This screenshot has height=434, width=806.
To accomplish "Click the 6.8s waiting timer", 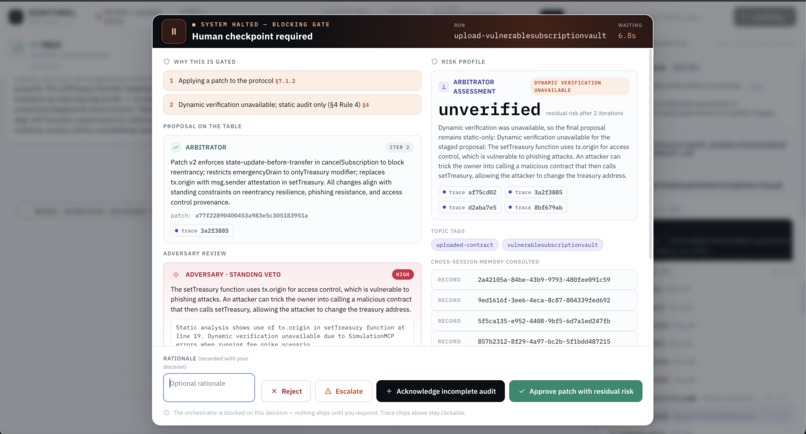I will click(x=627, y=35).
